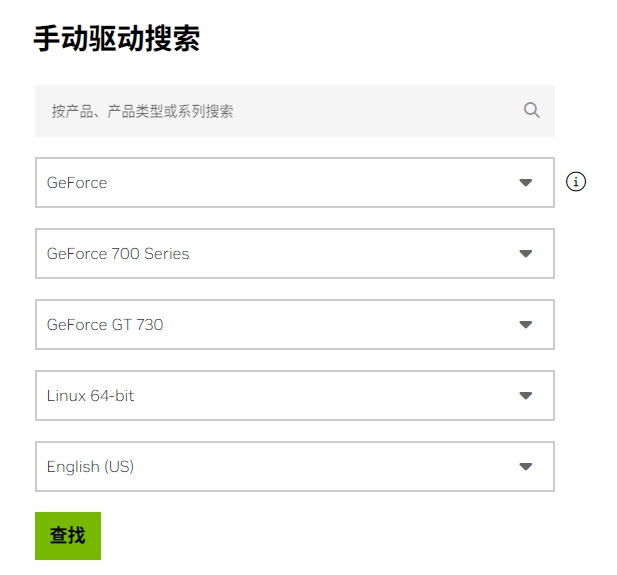Click the arrow icon on GeForce GT 730

tap(526, 325)
